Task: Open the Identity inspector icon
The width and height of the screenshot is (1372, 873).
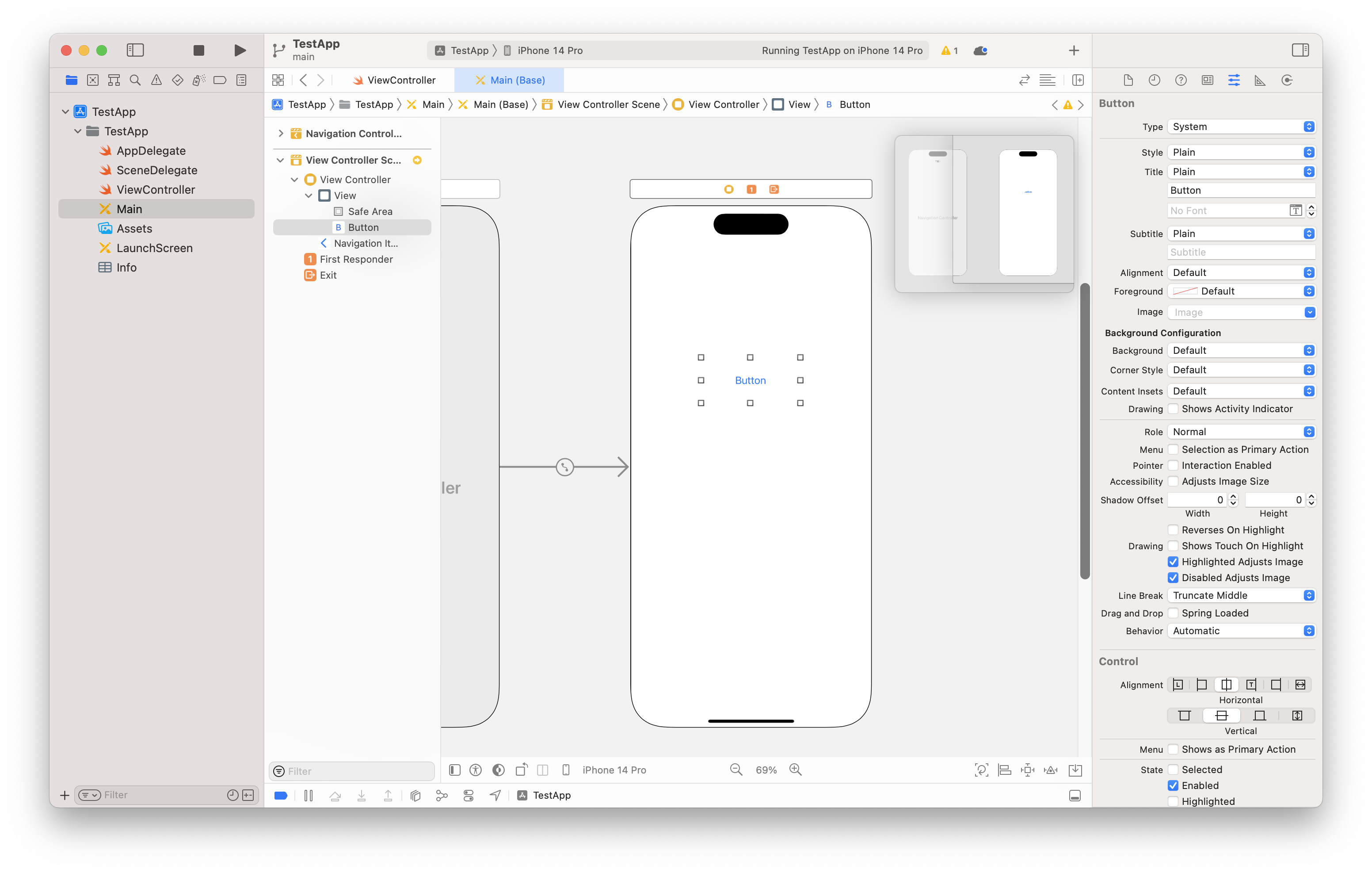Action: (x=1207, y=80)
